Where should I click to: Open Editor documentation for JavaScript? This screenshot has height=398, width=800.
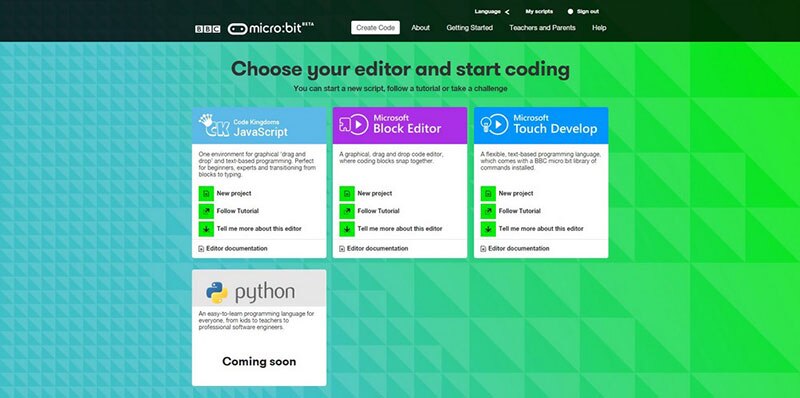237,248
